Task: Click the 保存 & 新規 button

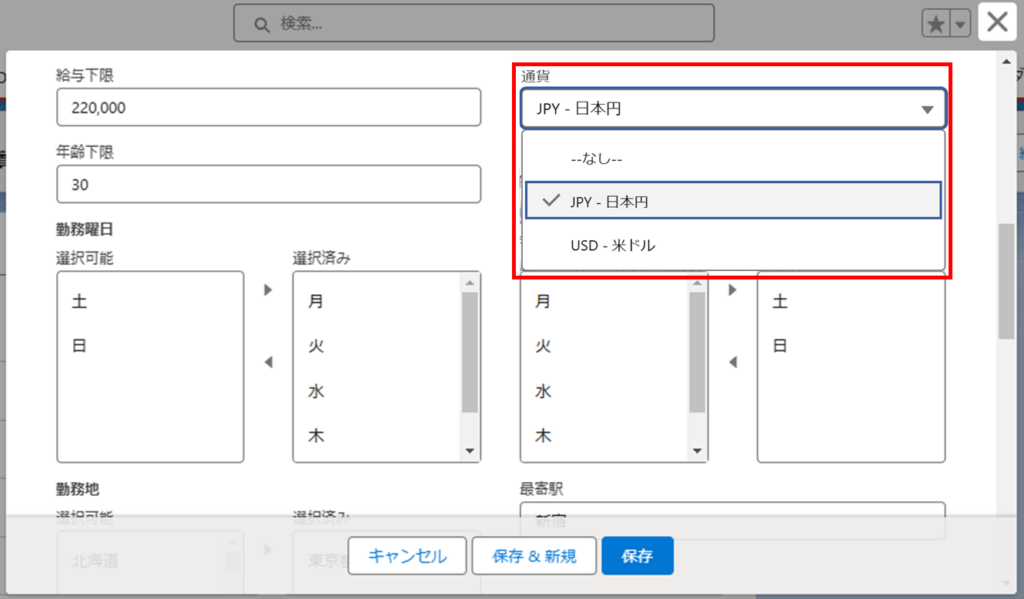Action: [x=534, y=556]
